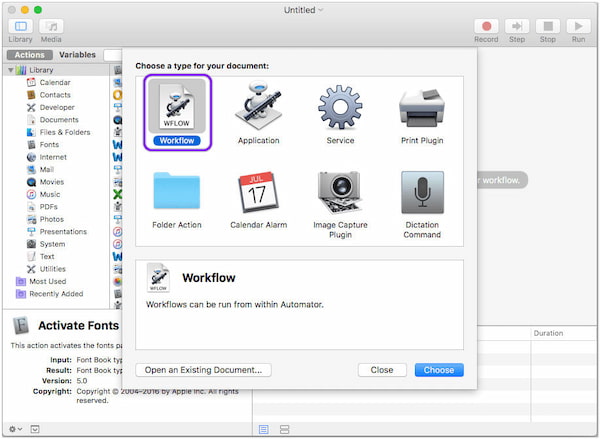The height and width of the screenshot is (439, 600).
Task: Show the log list view
Action: pos(264,429)
